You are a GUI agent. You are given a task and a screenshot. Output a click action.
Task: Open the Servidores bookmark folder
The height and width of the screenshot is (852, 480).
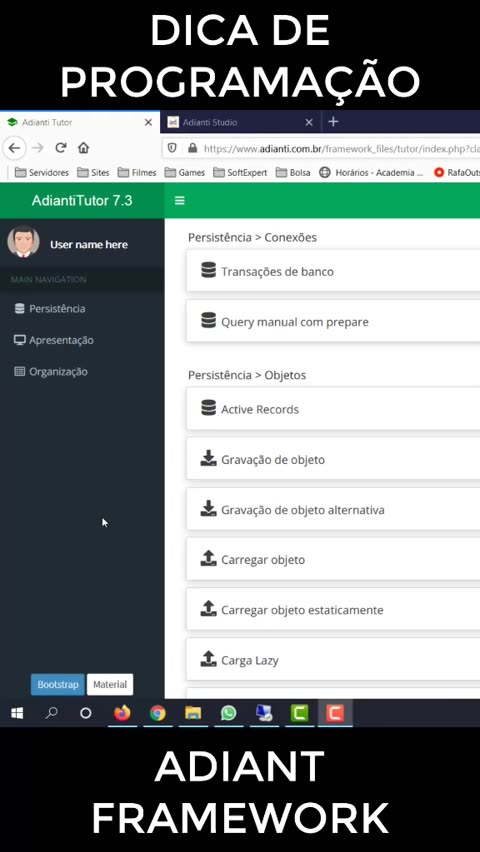42,173
